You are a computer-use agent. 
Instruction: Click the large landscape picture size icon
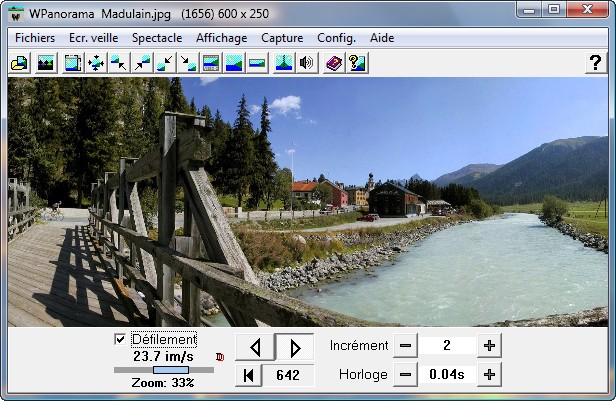point(234,63)
